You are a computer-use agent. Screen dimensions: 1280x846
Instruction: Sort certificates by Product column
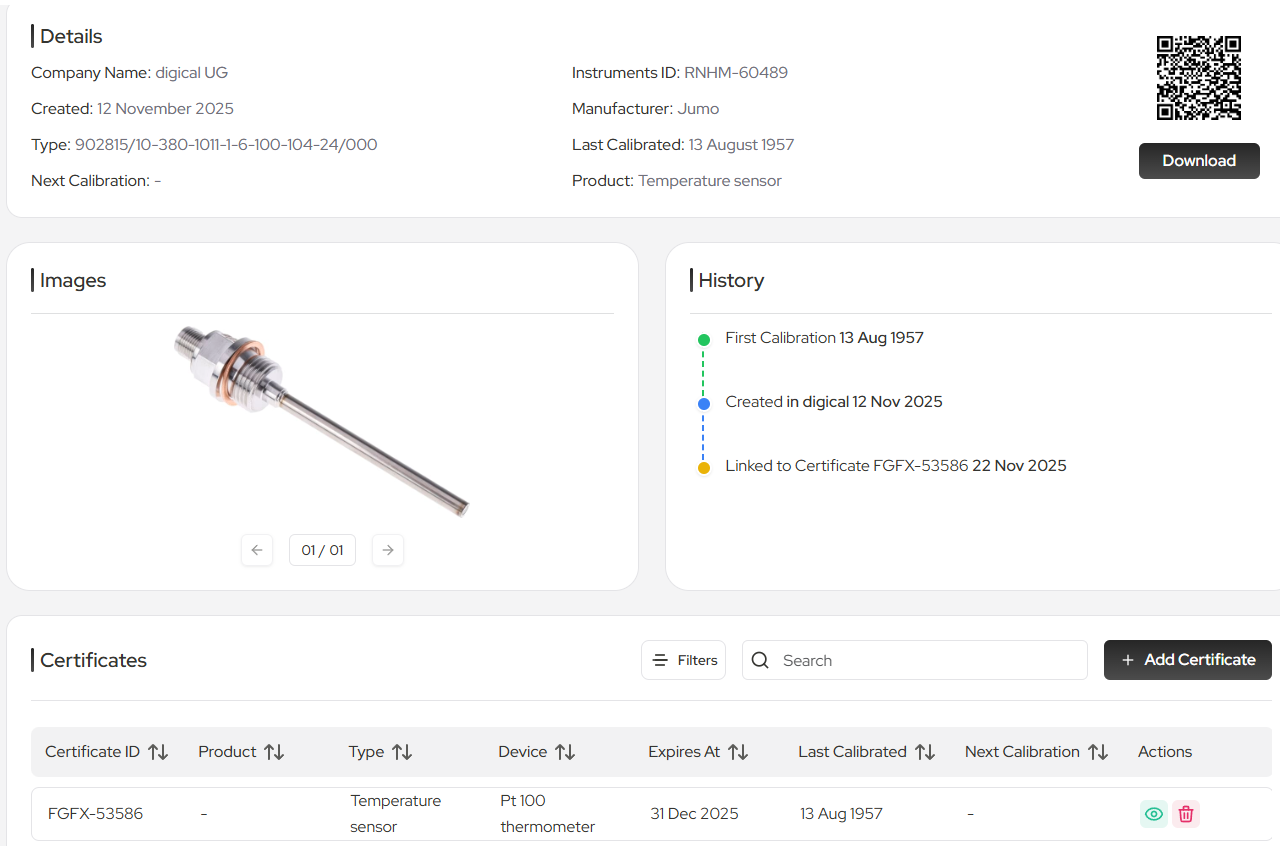pyautogui.click(x=274, y=752)
